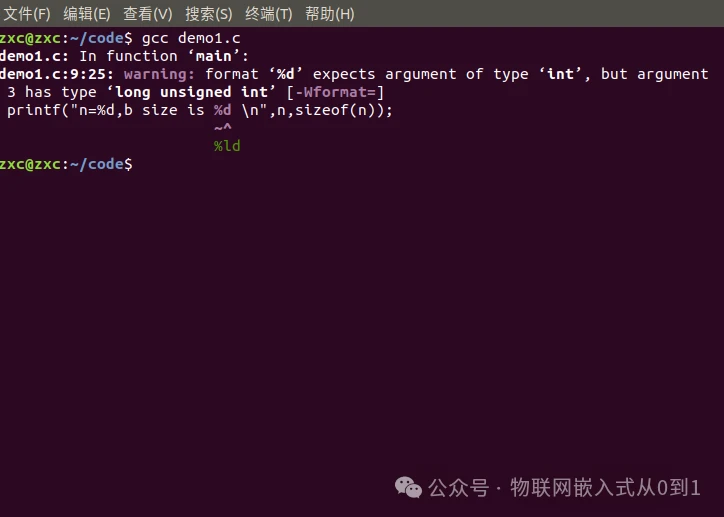Open the 搜索(S) menu
724x517 pixels.
click(x=209, y=14)
